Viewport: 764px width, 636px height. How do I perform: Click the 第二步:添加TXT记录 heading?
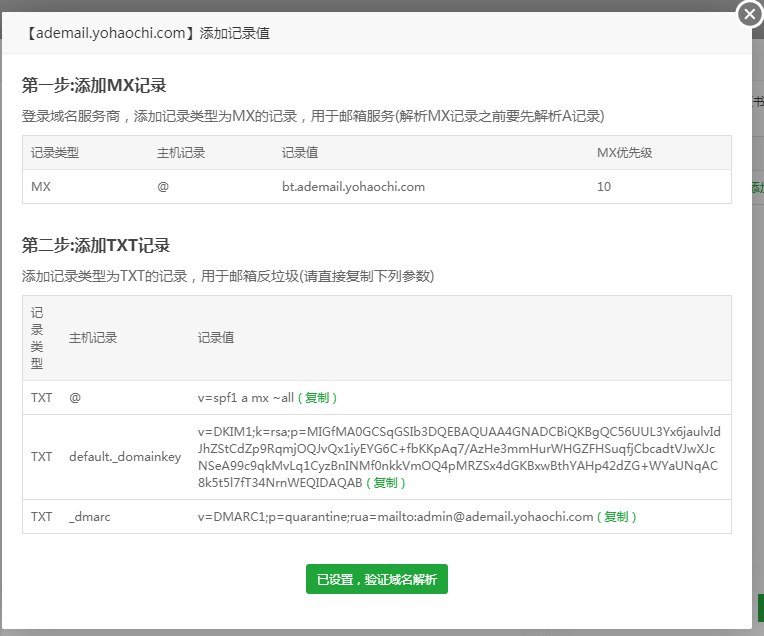96,245
